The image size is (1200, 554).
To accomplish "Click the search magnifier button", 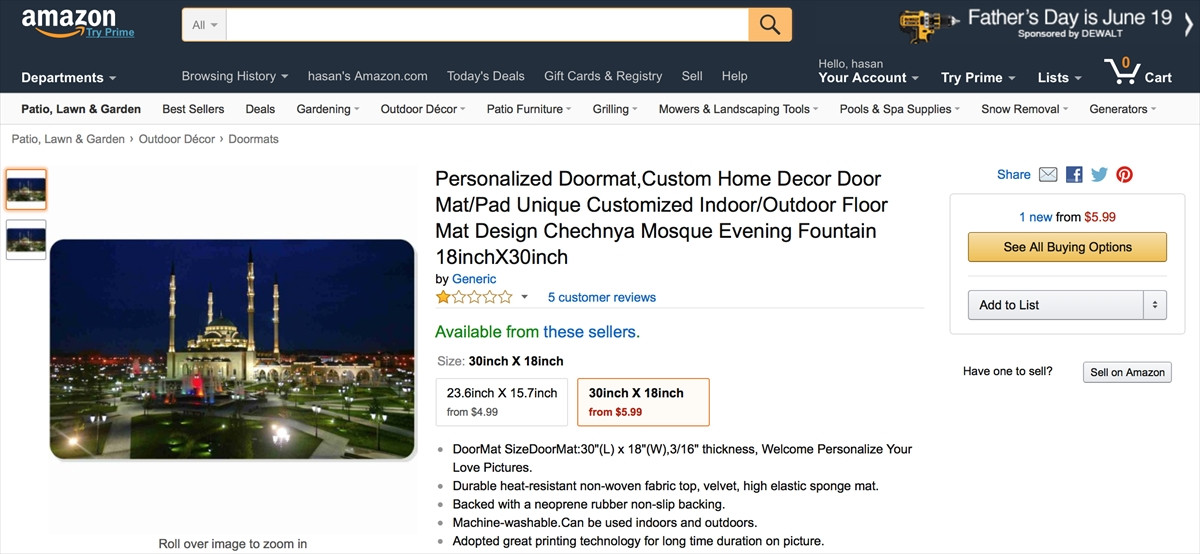I will [769, 25].
